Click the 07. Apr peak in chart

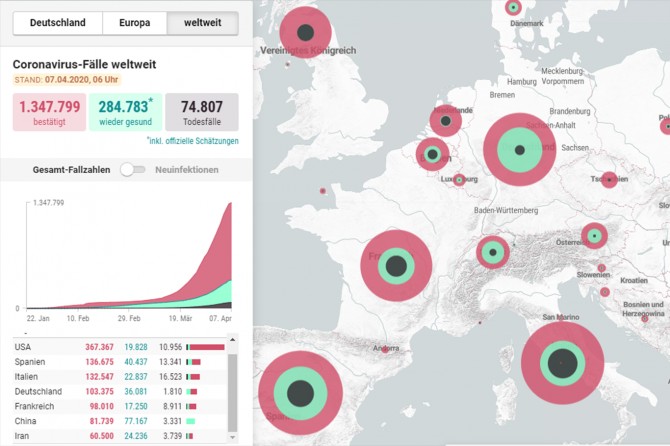(230, 206)
